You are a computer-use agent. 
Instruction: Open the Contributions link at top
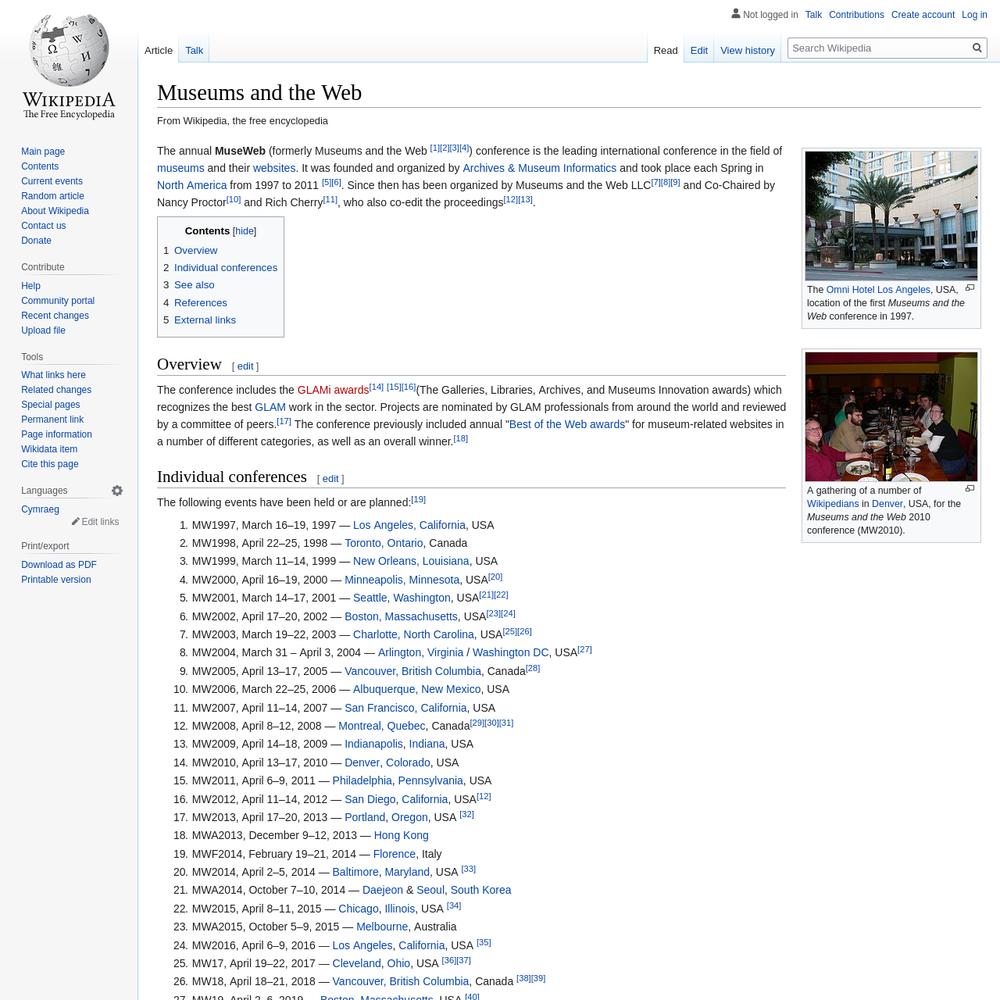(x=856, y=15)
